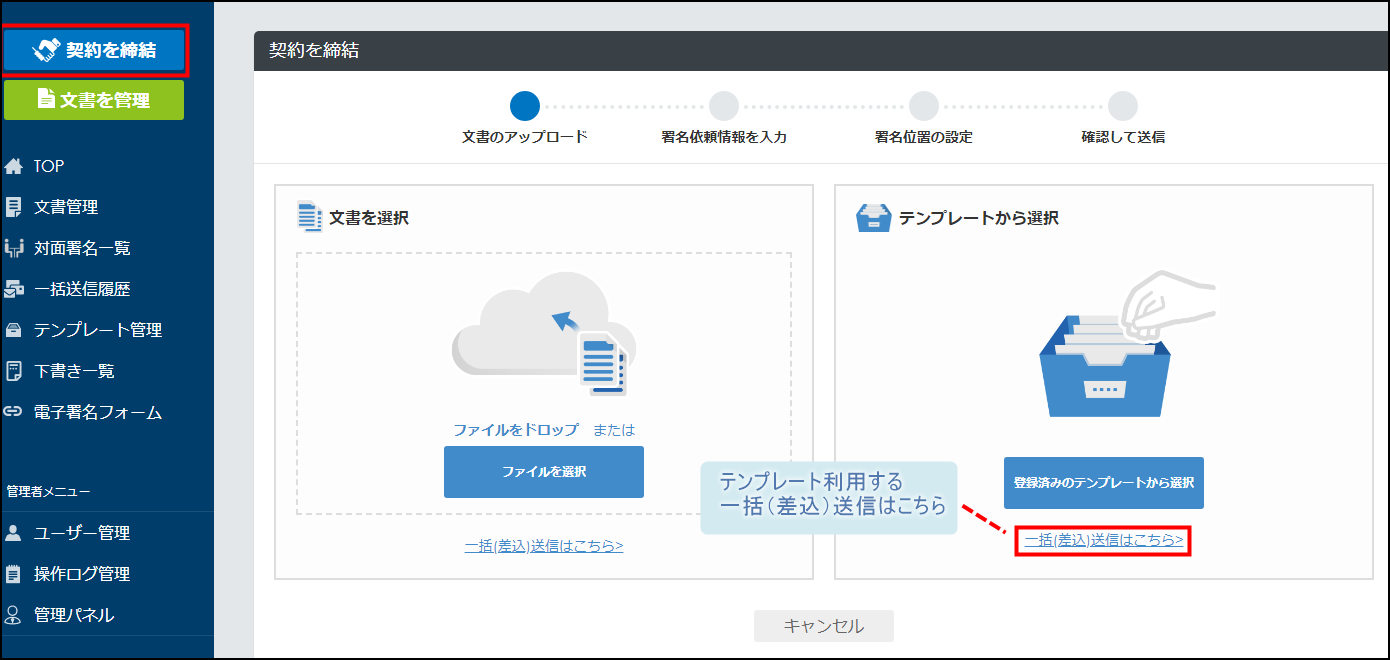1390x660 pixels.
Task: Click the 一括送信履歴 icon in sidebar
Action: [x=14, y=289]
